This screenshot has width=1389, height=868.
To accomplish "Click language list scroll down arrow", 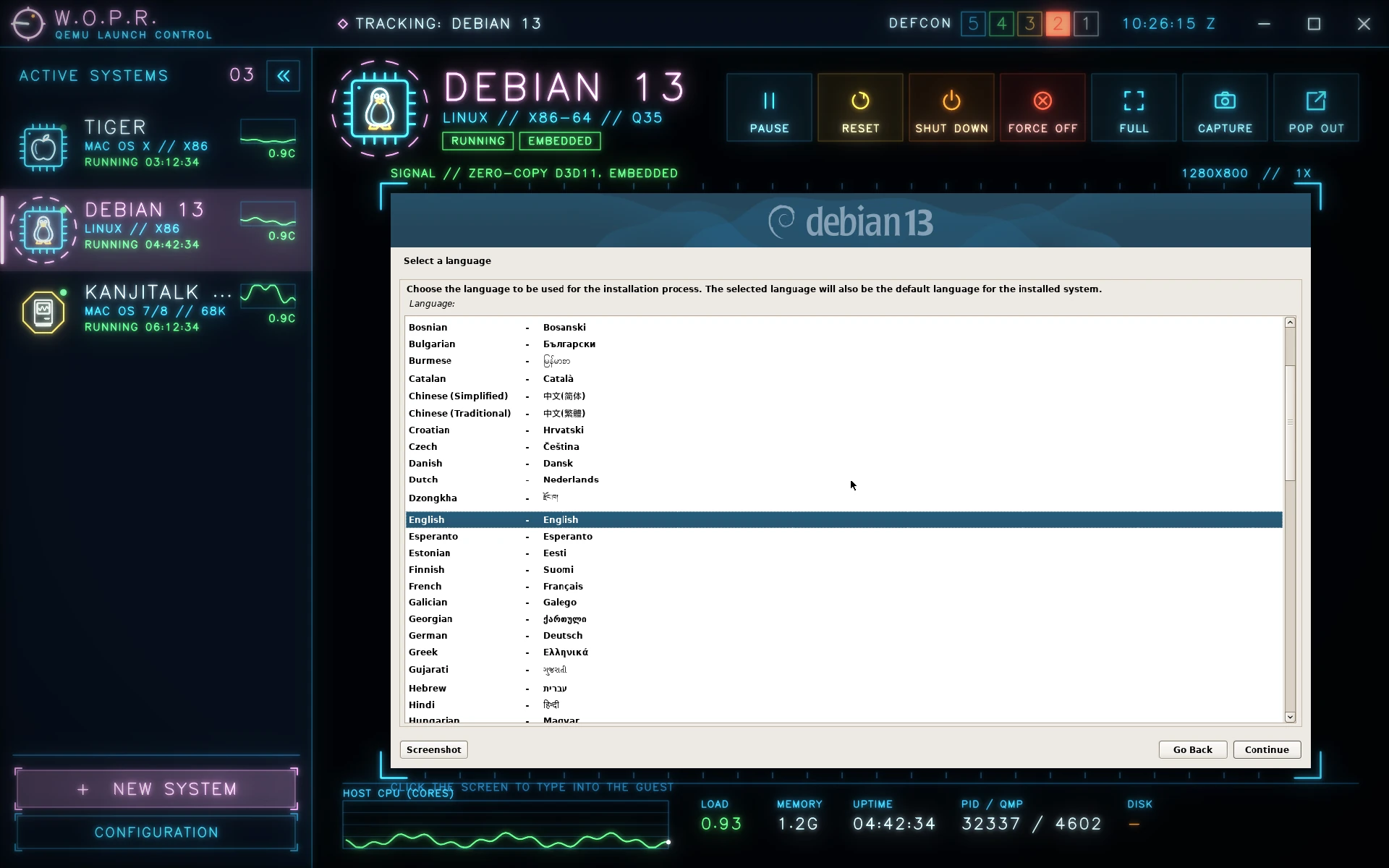I will pyautogui.click(x=1289, y=717).
